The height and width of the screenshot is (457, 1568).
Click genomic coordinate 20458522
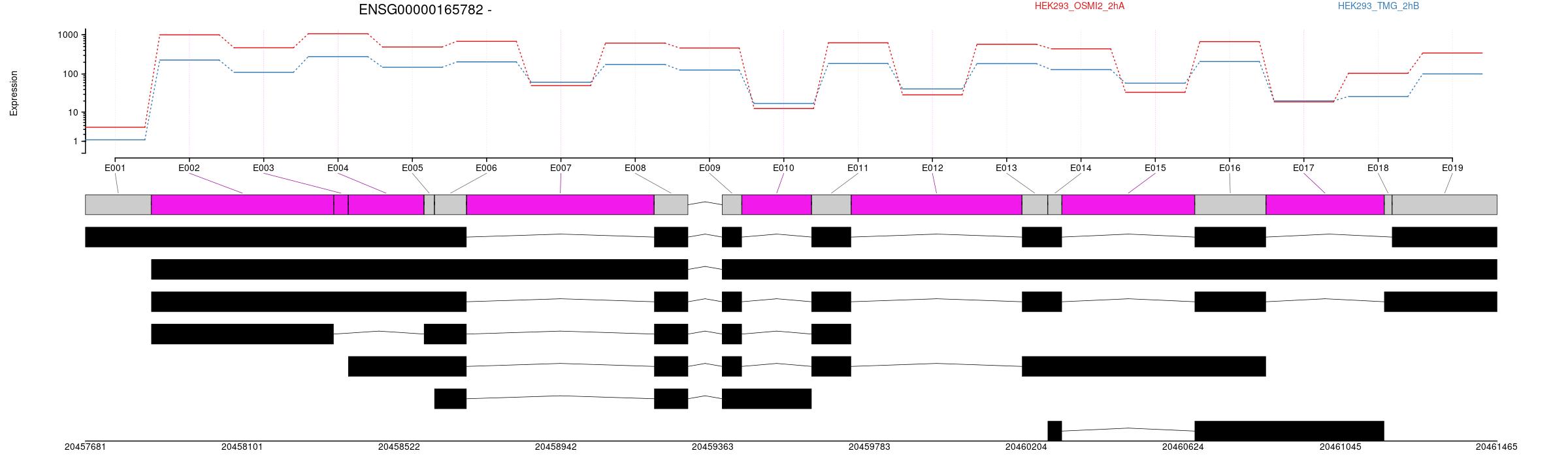coord(399,447)
